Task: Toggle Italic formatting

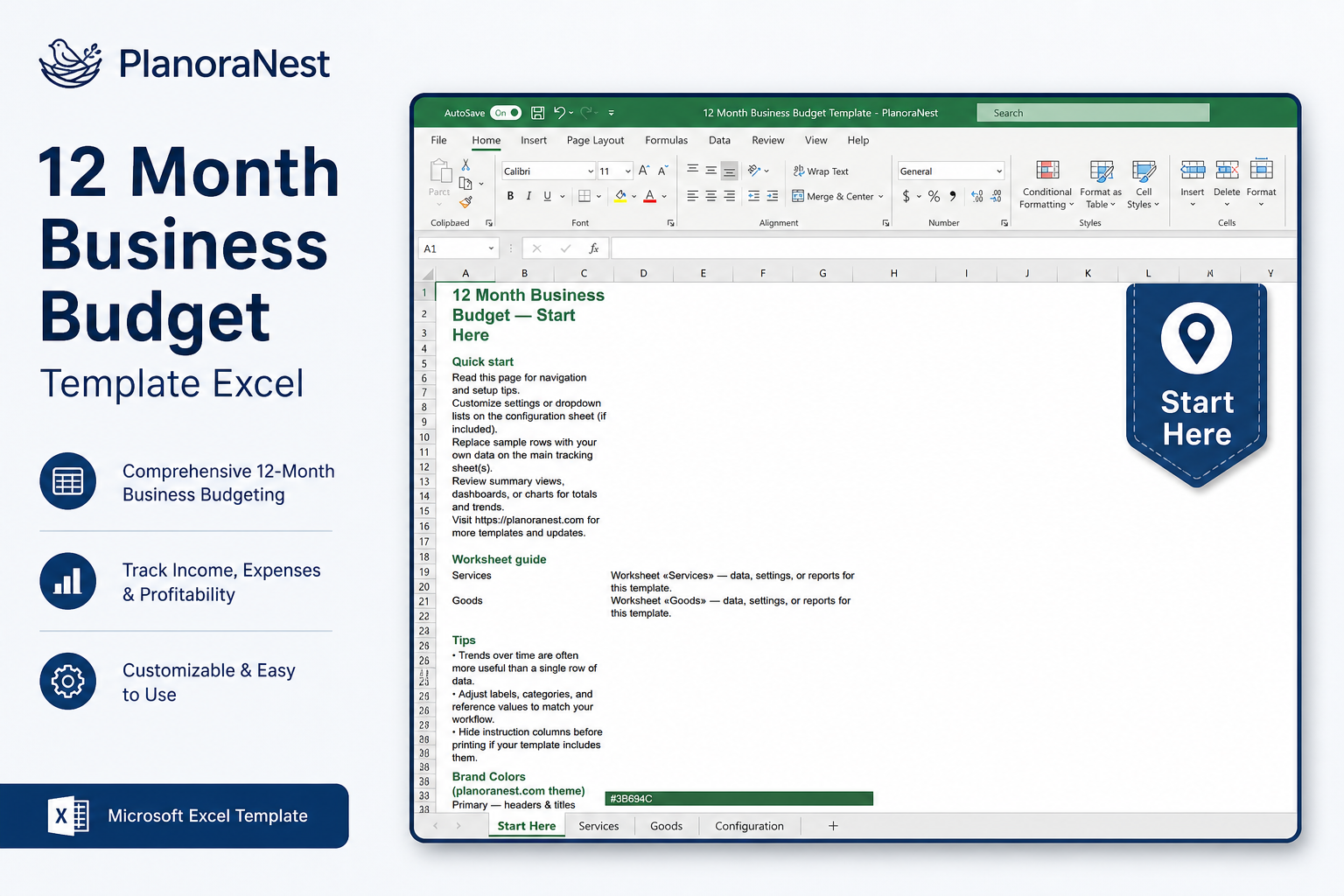Action: pyautogui.click(x=528, y=196)
